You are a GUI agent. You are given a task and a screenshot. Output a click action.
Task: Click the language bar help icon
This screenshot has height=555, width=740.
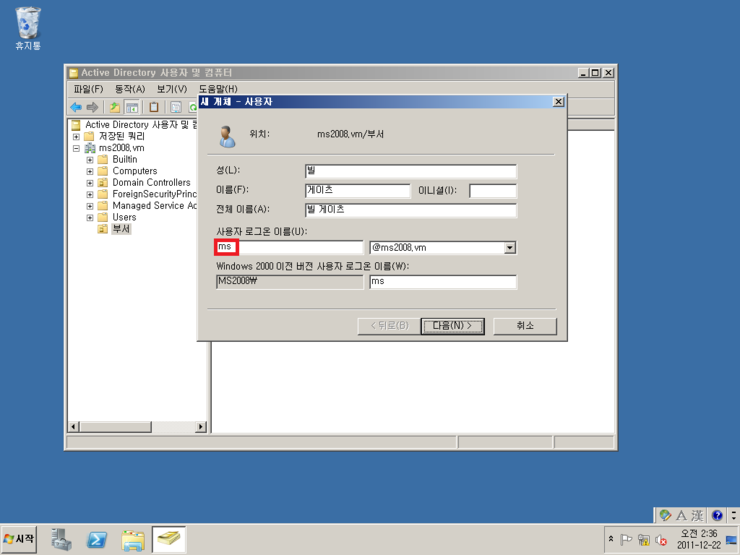(x=717, y=515)
